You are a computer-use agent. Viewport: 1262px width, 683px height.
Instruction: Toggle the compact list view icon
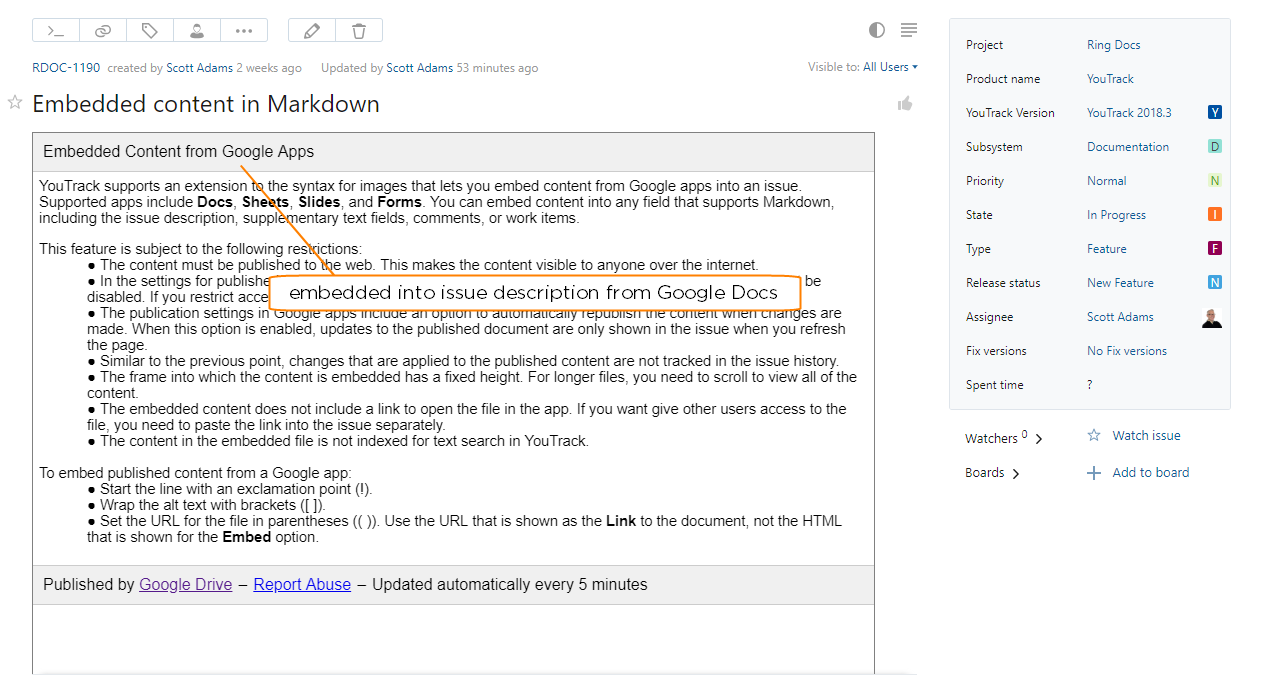pos(908,30)
